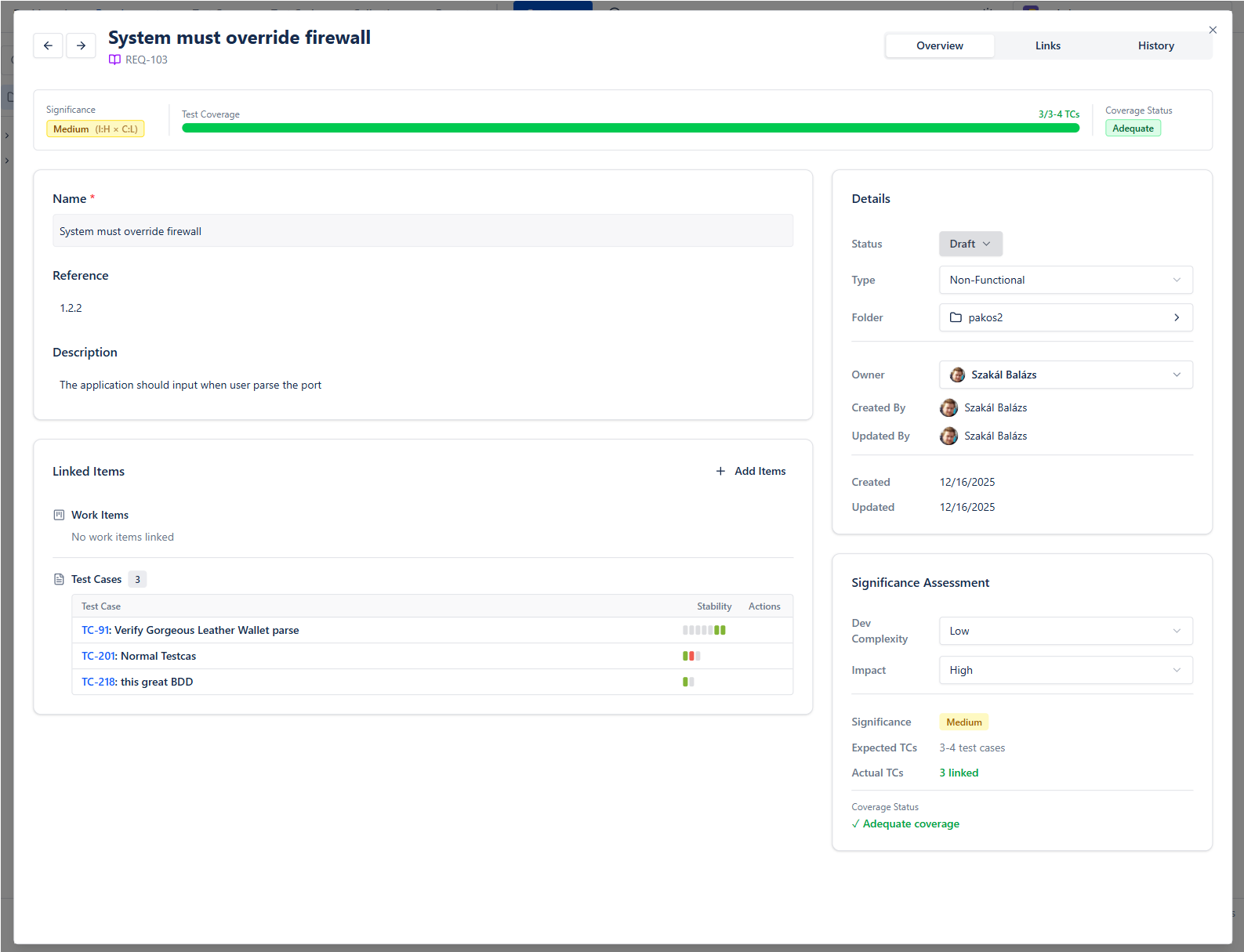
Task: Click the REQ-103 book icon
Action: [114, 60]
